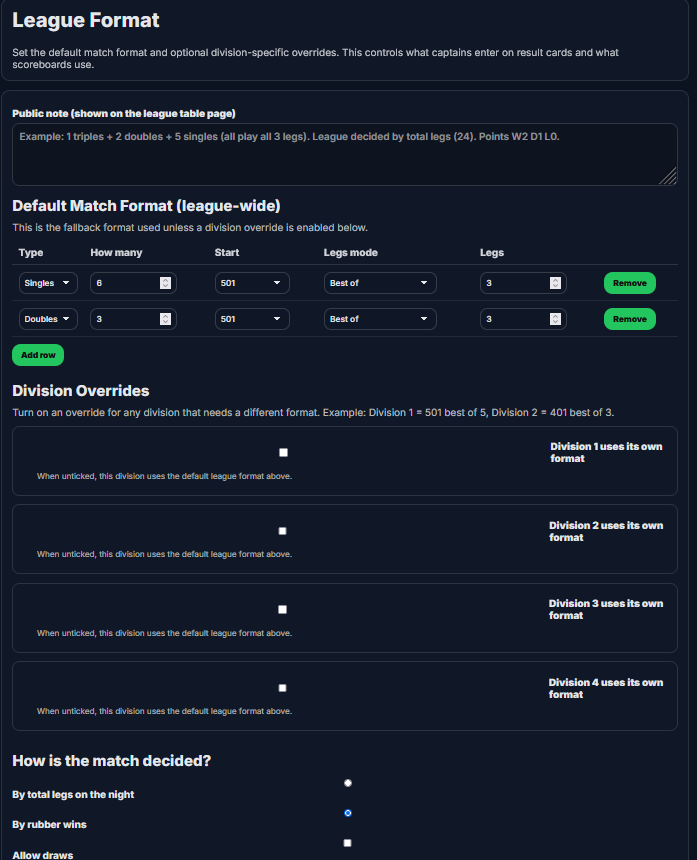Toggle the Division 3 own format checkbox
The width and height of the screenshot is (697, 860).
(283, 609)
